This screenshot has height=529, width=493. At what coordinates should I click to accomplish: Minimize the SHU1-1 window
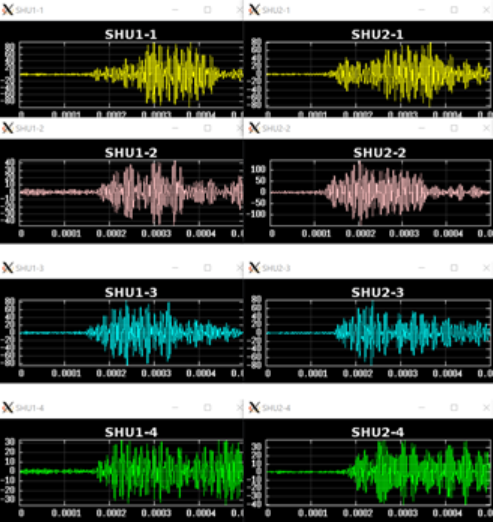tap(175, 10)
